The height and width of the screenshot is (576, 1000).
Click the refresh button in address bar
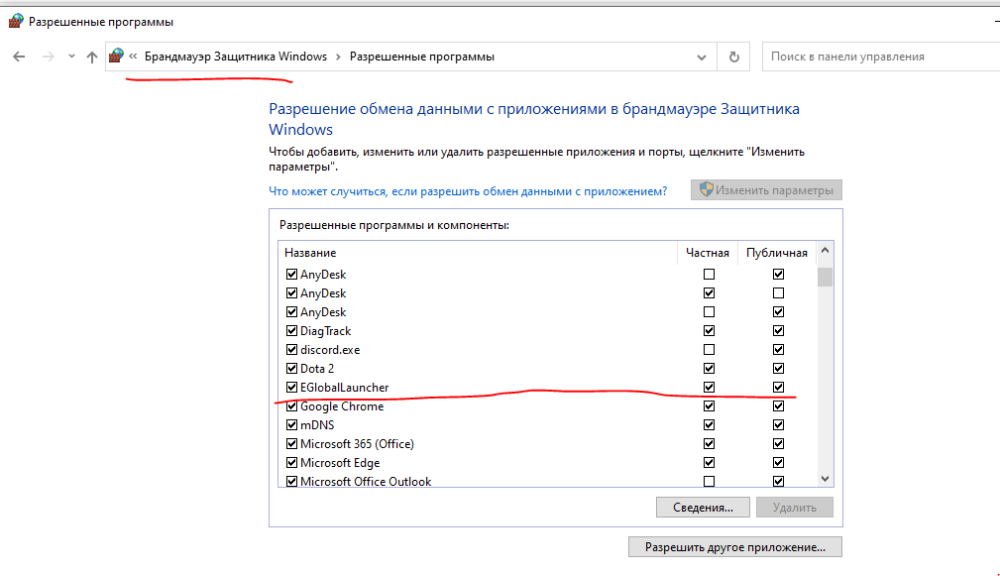(x=734, y=57)
